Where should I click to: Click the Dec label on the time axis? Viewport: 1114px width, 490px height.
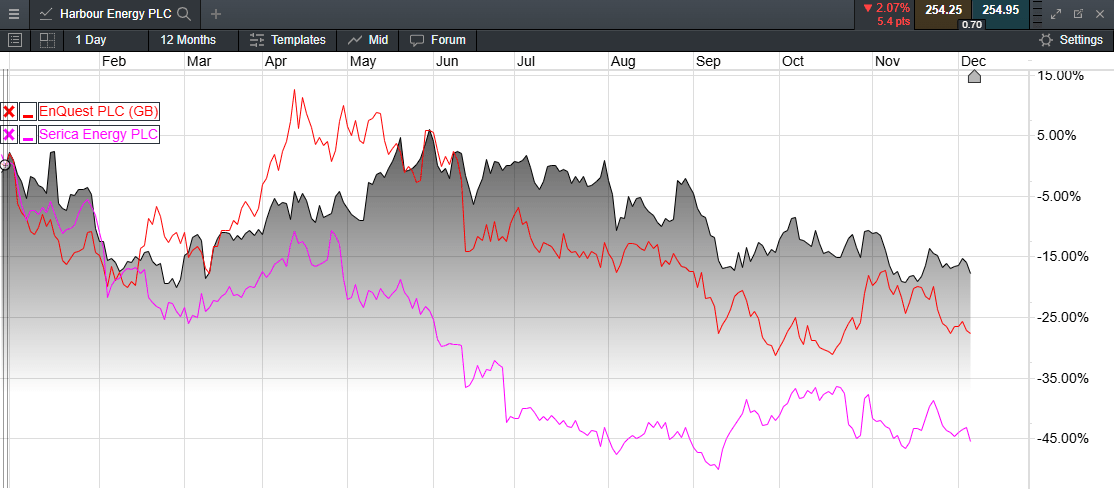(973, 62)
